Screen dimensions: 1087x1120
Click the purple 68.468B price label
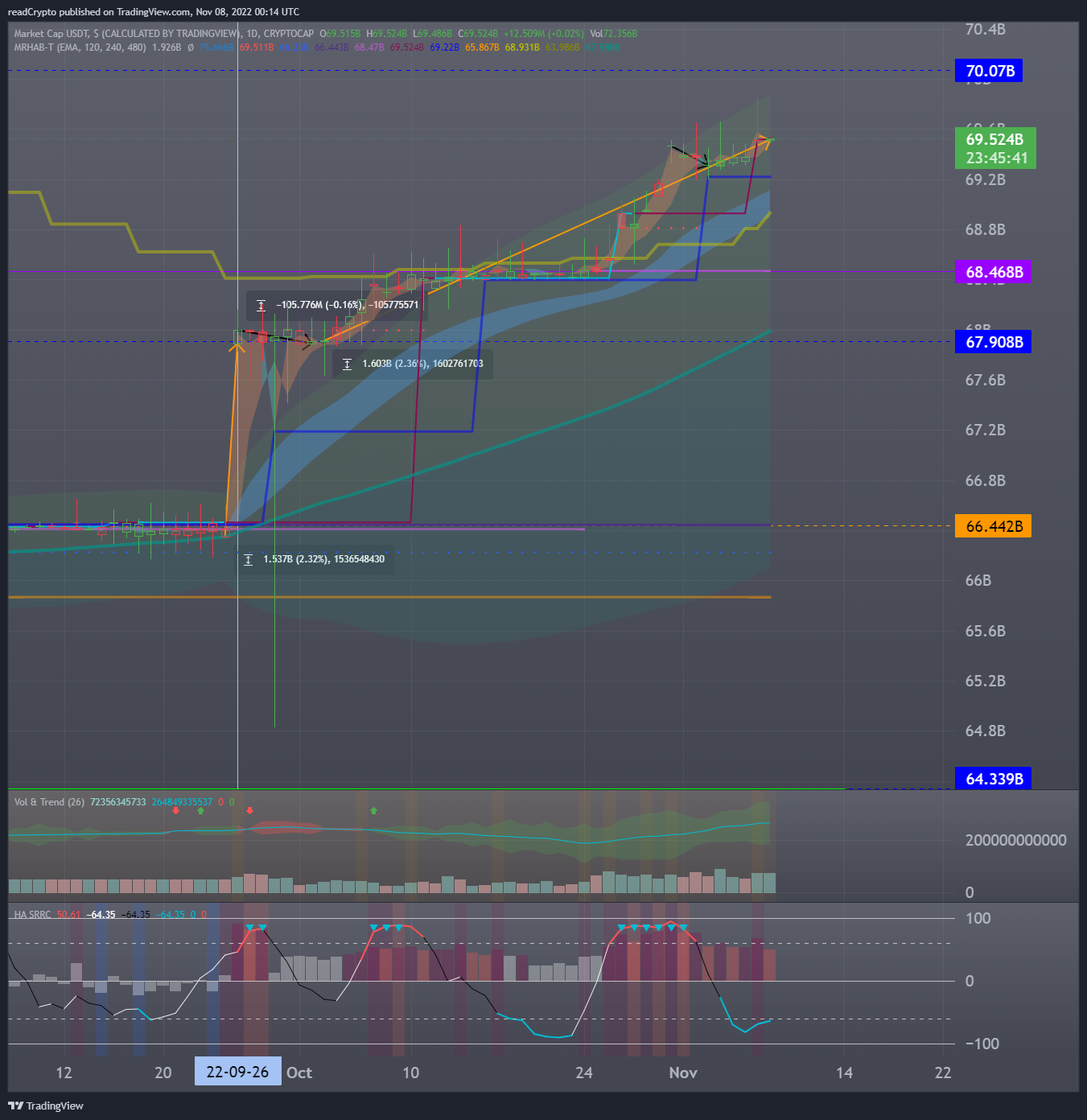994,272
